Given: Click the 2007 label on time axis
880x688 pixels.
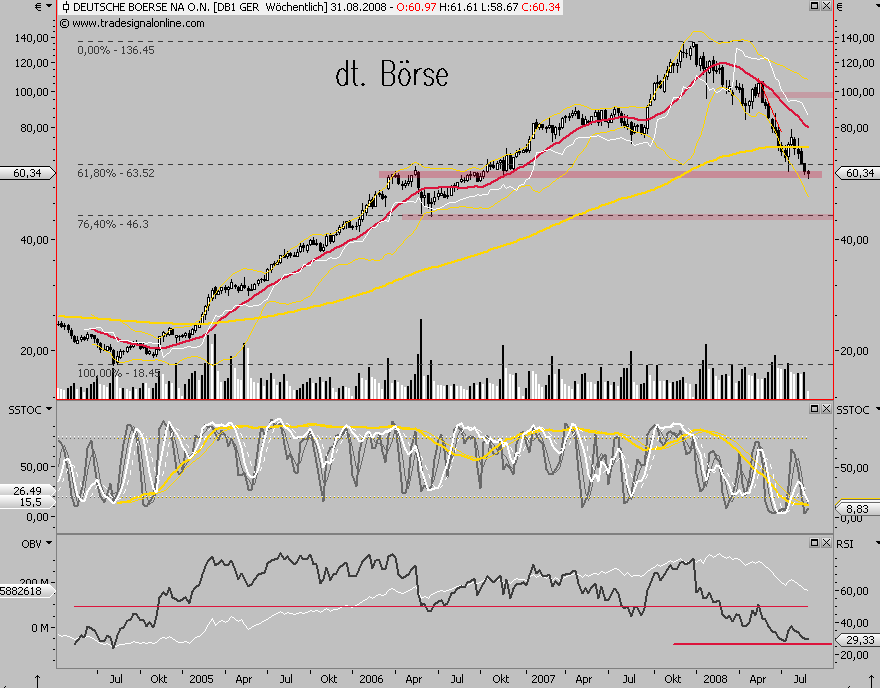Looking at the screenshot, I should [x=543, y=679].
